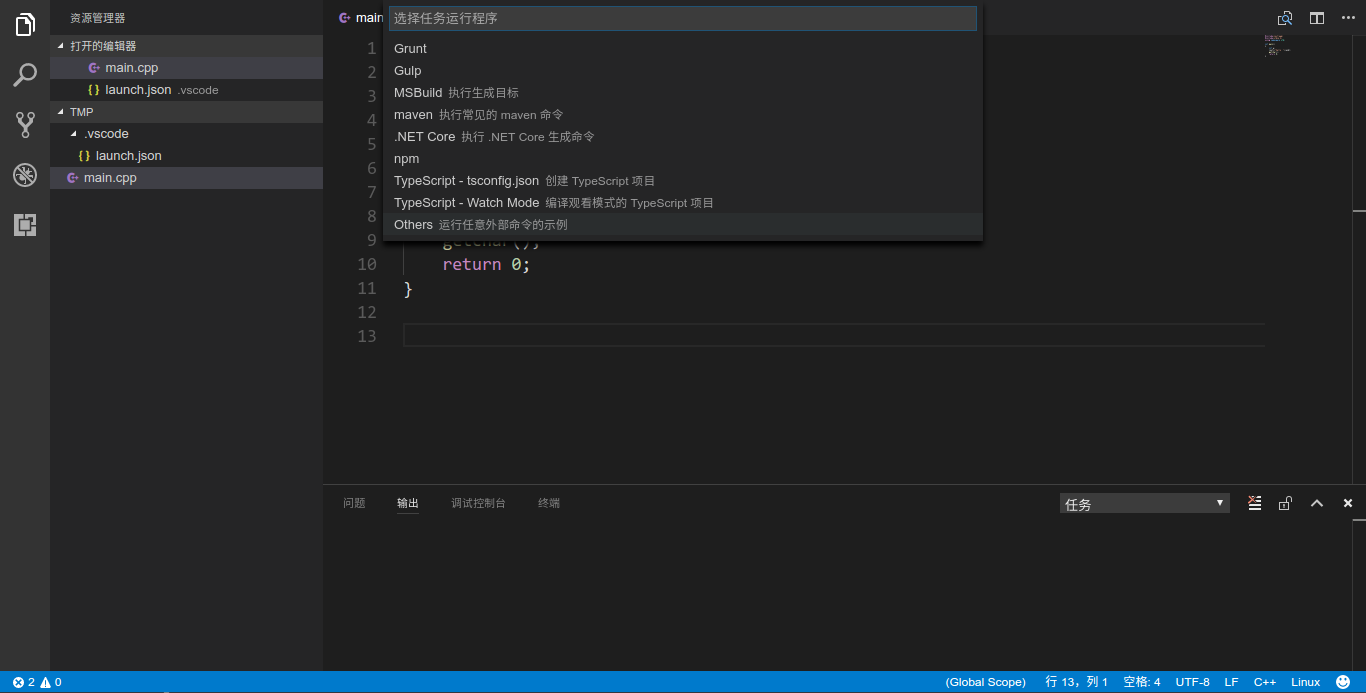Maximize the panel with the chevron
1366x693 pixels.
1317,503
